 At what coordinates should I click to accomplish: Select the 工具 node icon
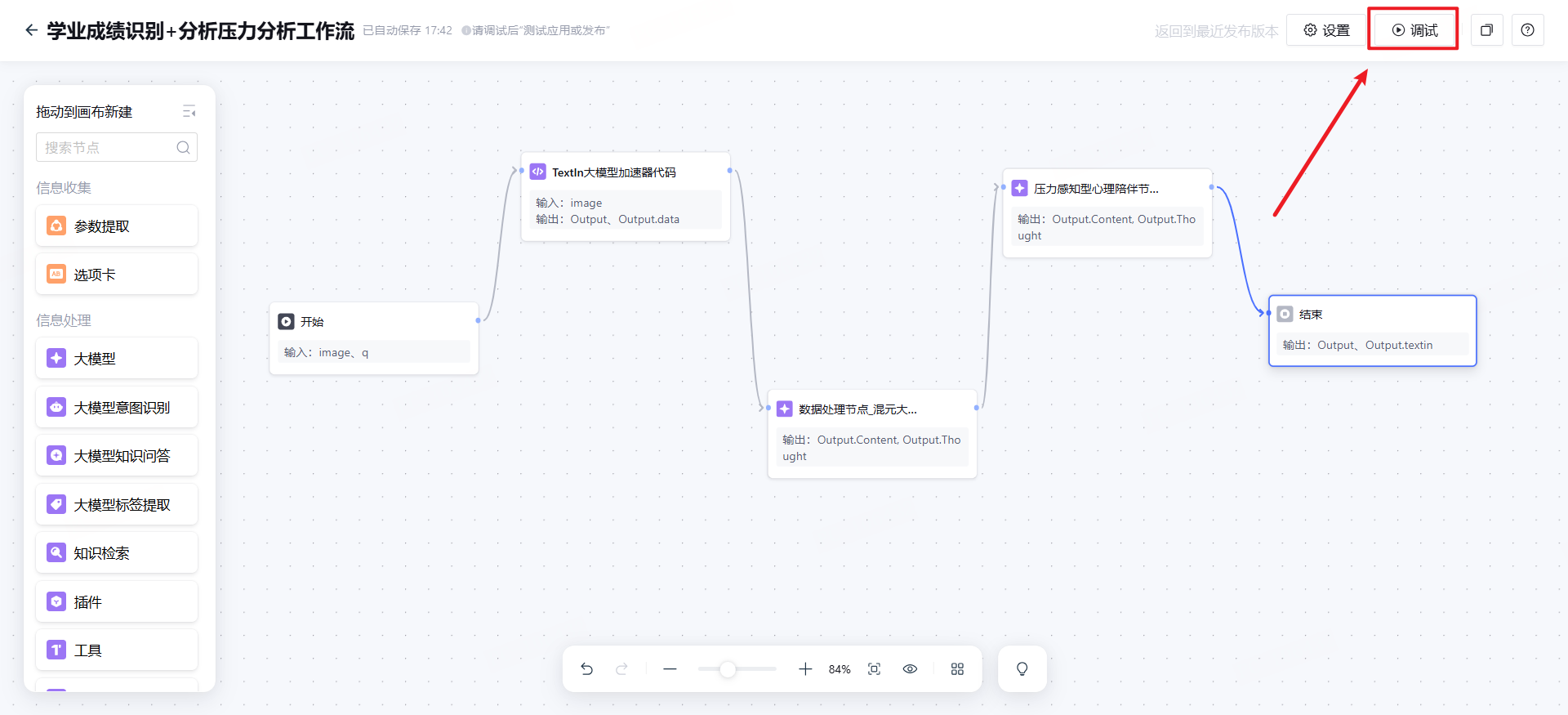point(56,650)
